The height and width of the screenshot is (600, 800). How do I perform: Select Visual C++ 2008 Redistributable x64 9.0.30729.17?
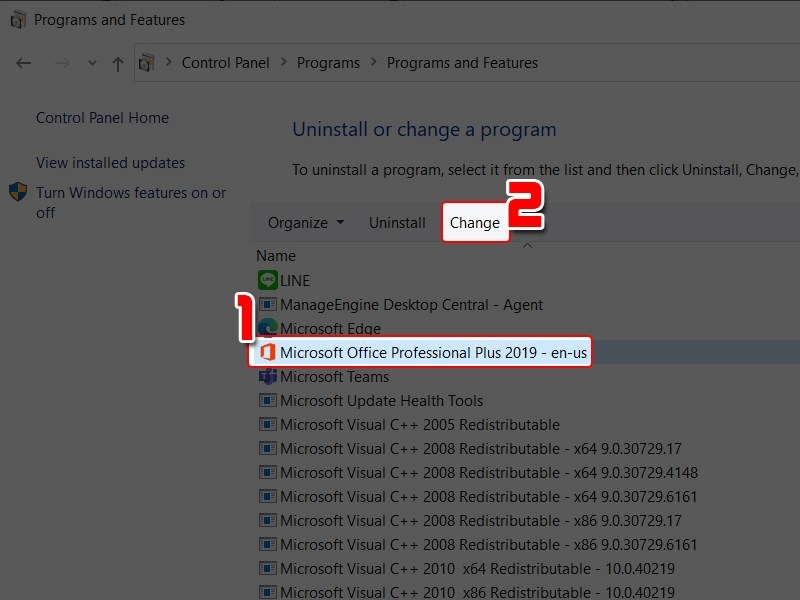(x=481, y=448)
